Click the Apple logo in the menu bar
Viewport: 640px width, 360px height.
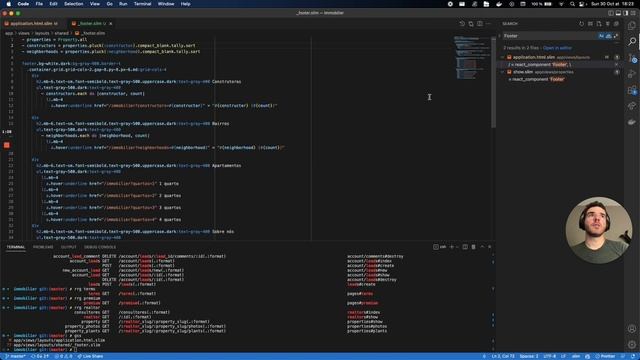9,4
